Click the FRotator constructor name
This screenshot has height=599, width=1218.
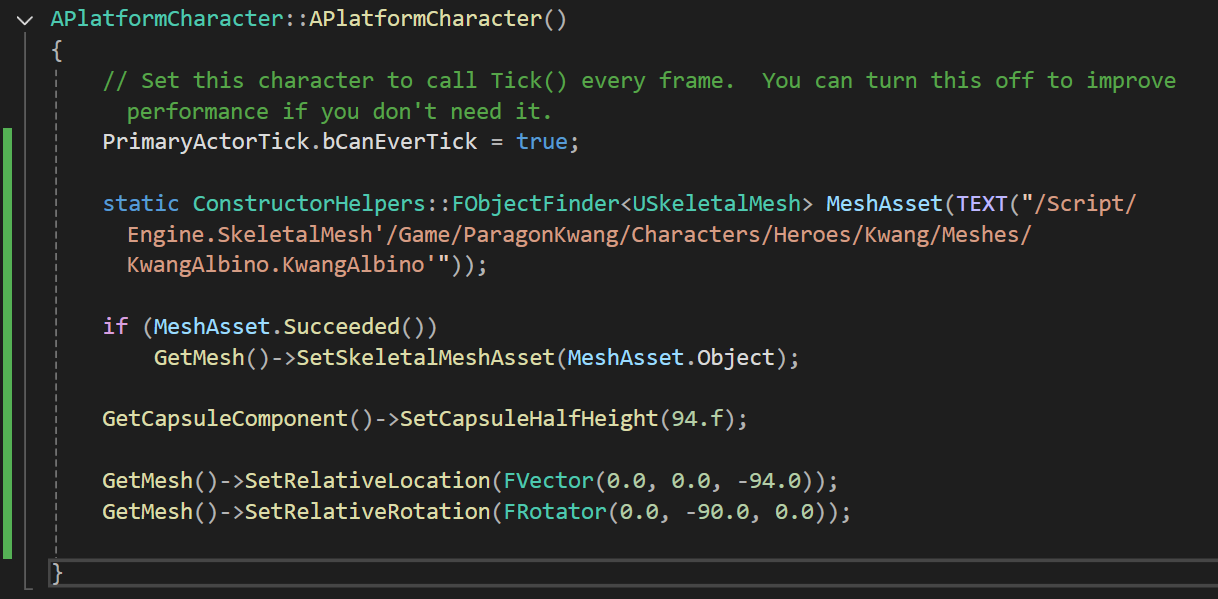pyautogui.click(x=555, y=512)
